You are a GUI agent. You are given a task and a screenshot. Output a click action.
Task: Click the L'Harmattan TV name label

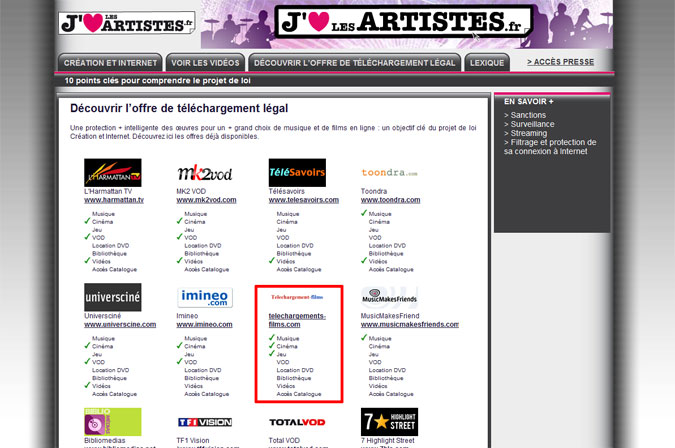click(x=108, y=191)
